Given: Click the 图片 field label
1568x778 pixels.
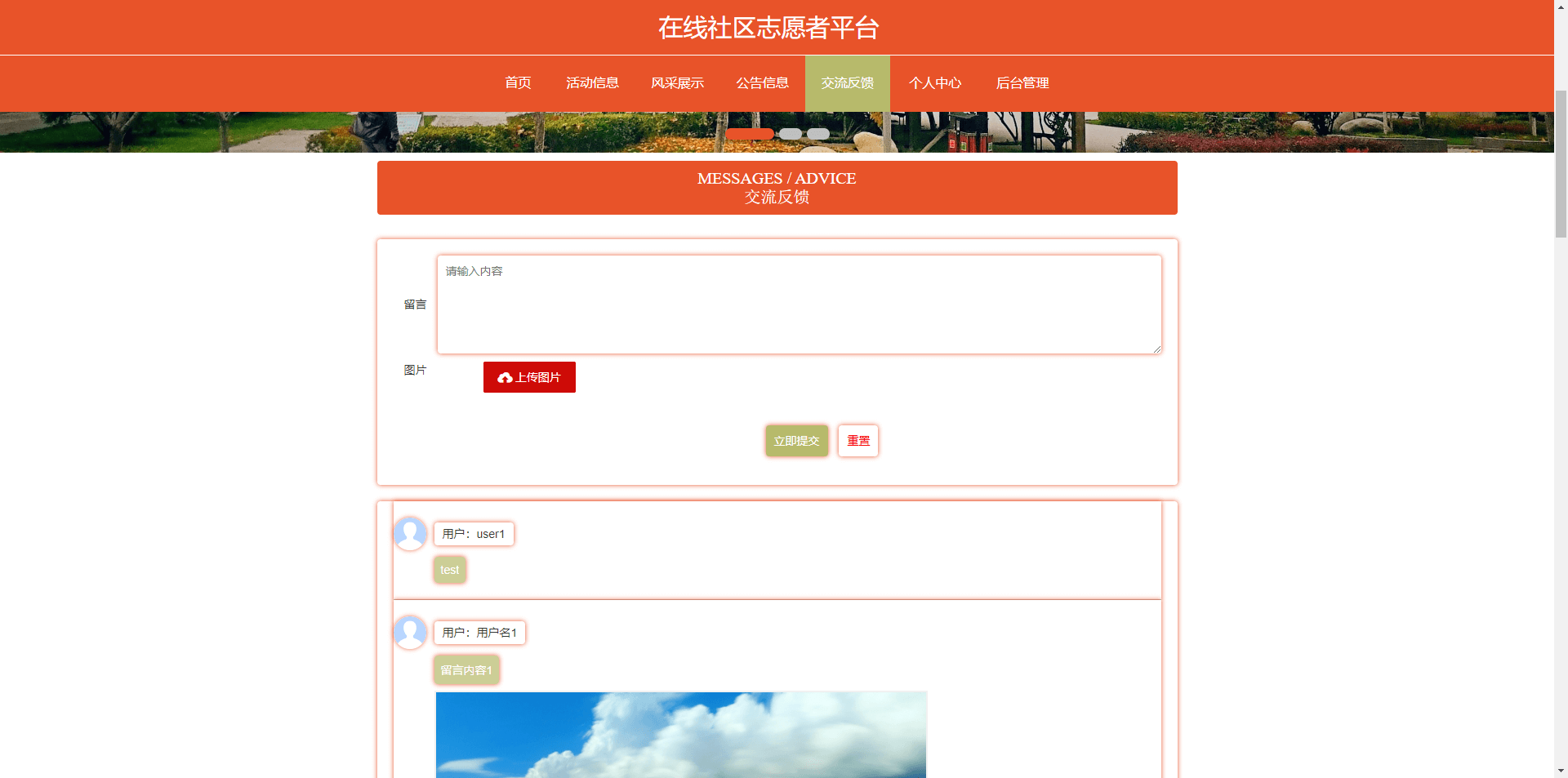Looking at the screenshot, I should pos(415,370).
